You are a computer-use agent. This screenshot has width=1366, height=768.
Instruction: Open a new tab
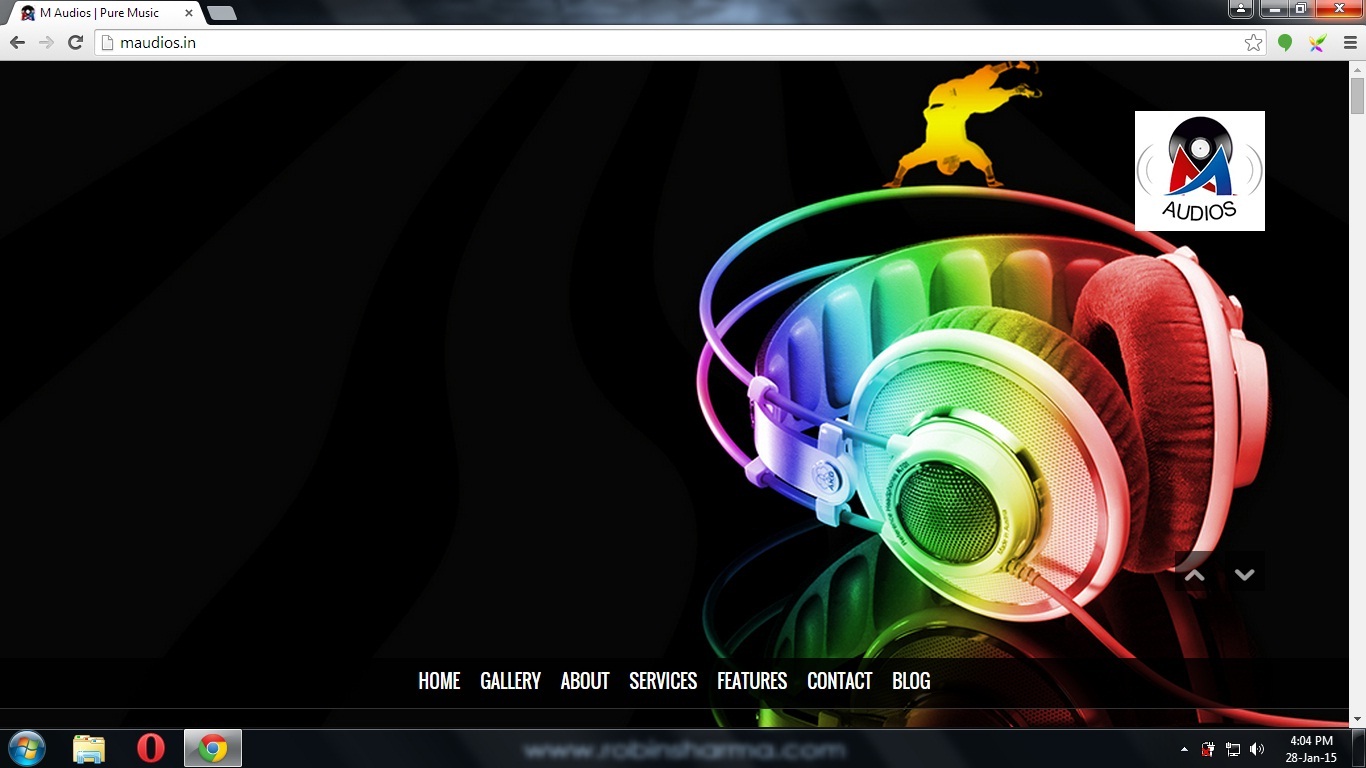pyautogui.click(x=221, y=13)
